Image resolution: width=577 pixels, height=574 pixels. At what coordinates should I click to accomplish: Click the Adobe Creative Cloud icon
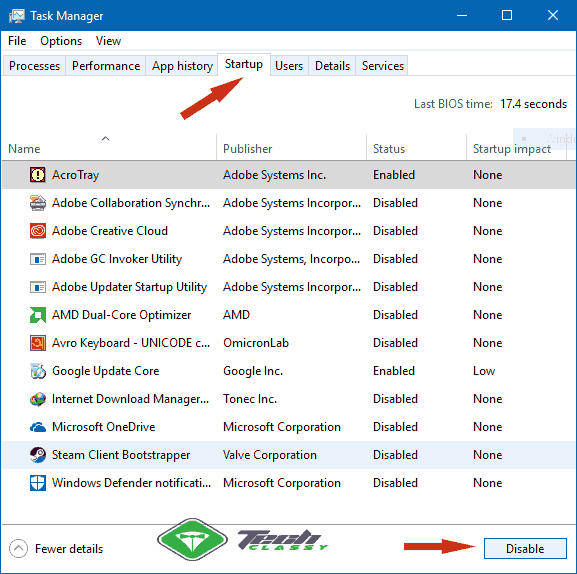coord(38,231)
